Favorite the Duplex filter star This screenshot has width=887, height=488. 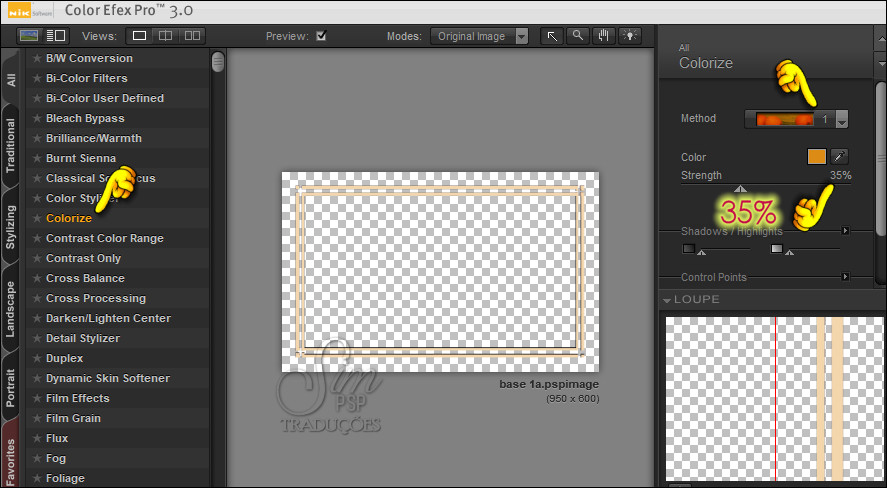(37, 359)
